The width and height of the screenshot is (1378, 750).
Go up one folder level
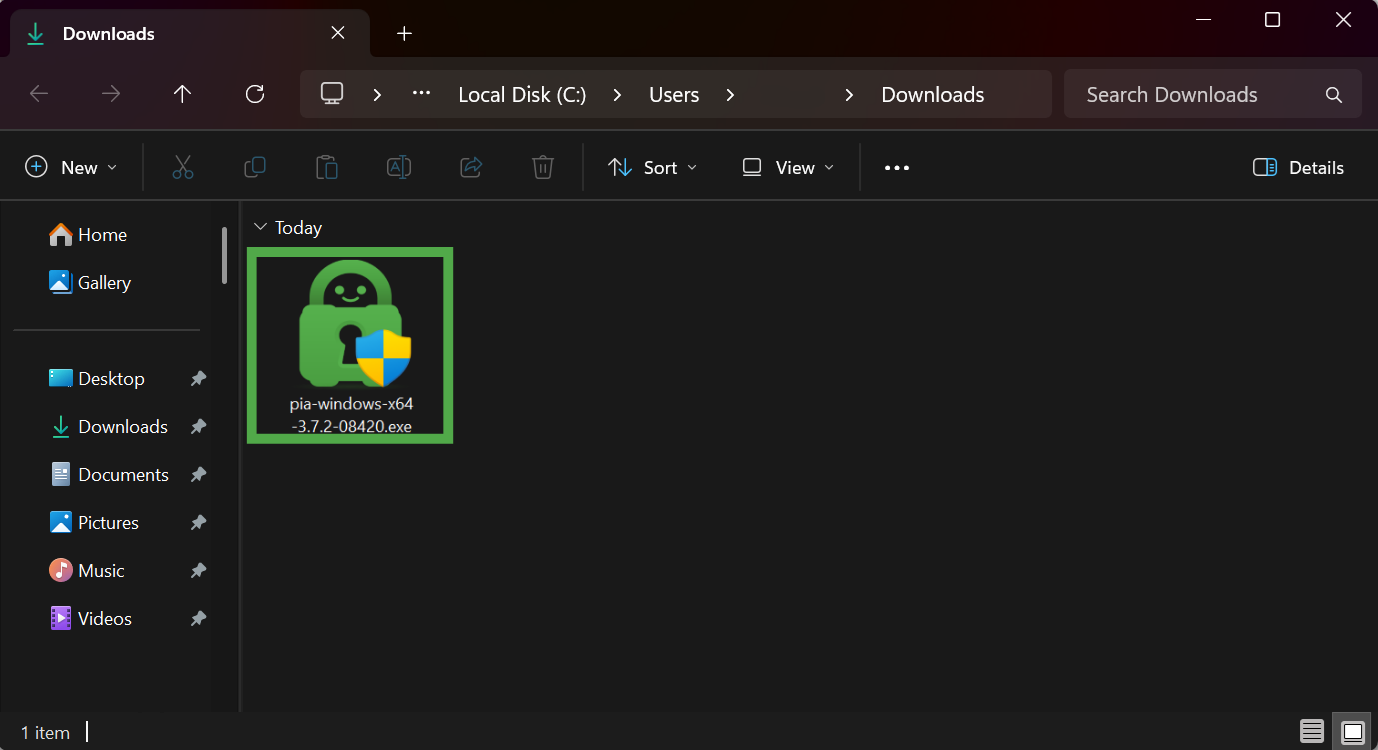pyautogui.click(x=182, y=94)
